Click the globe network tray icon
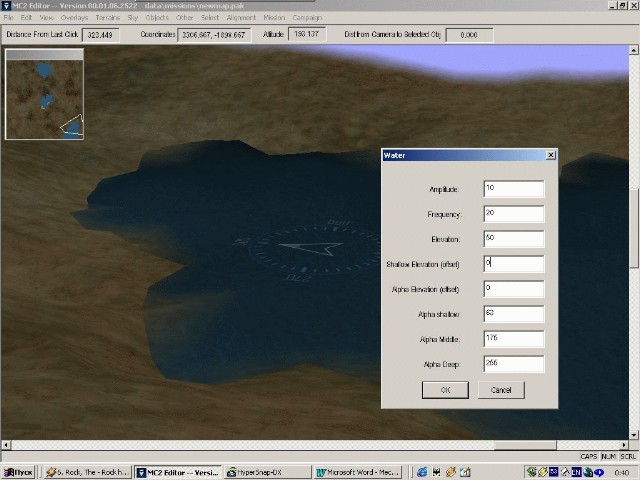Screen dimensions: 640x480 click(x=587, y=472)
